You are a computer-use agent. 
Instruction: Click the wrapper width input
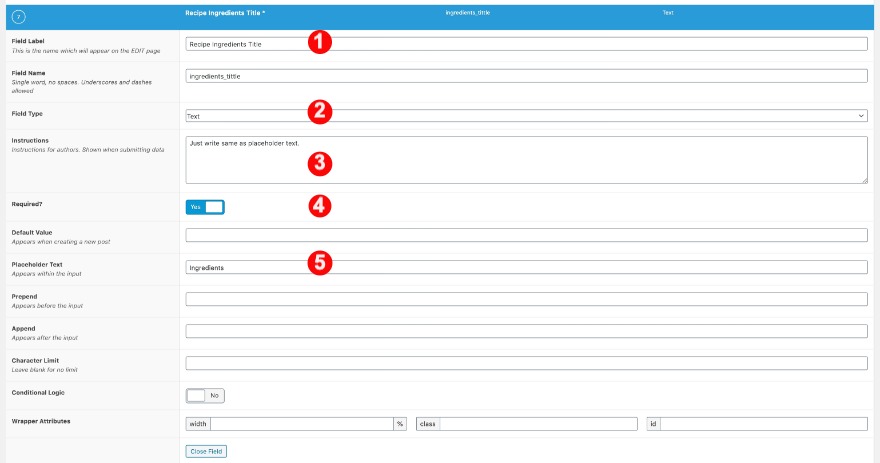pos(301,424)
